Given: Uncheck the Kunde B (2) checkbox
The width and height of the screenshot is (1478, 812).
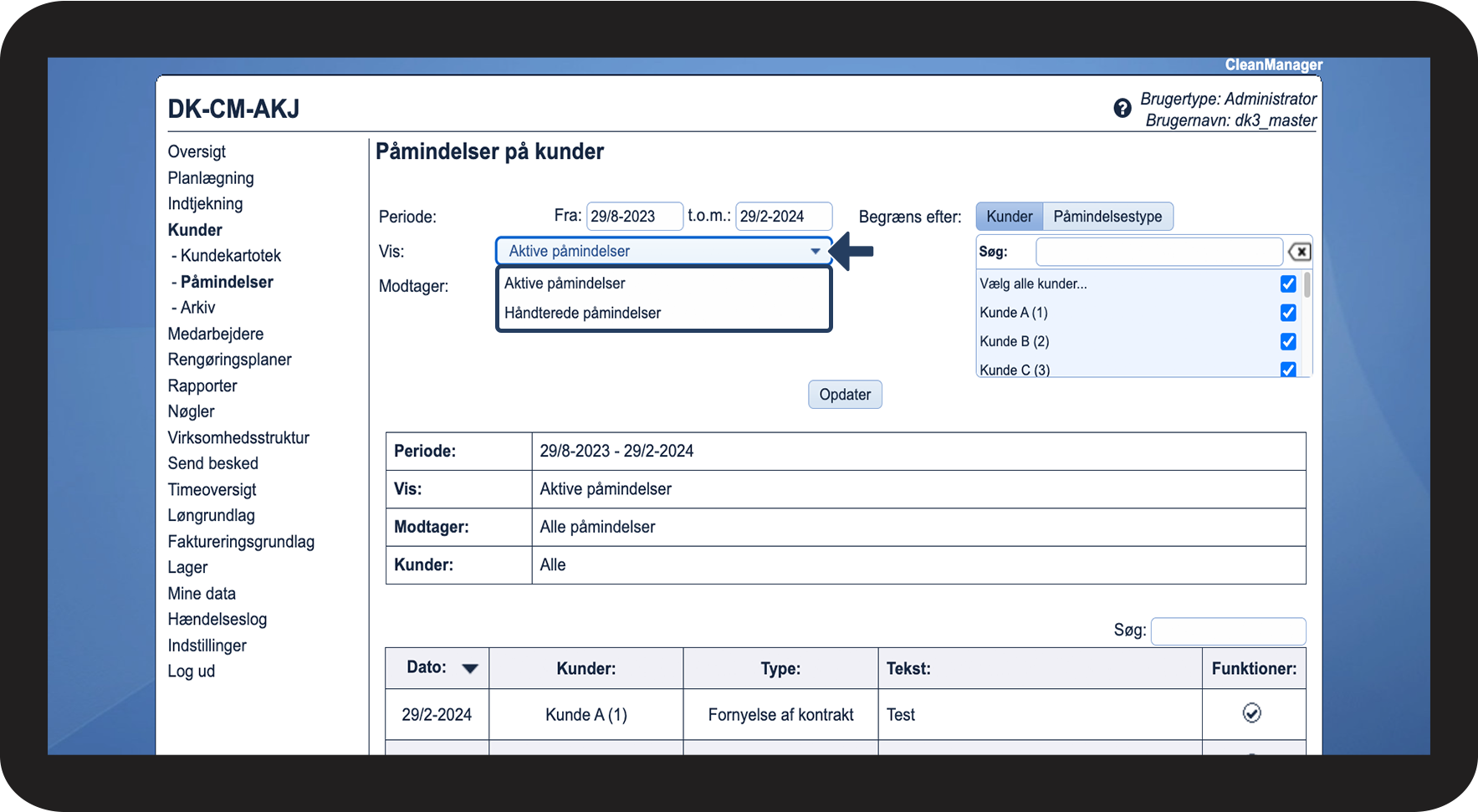Looking at the screenshot, I should click(x=1288, y=341).
